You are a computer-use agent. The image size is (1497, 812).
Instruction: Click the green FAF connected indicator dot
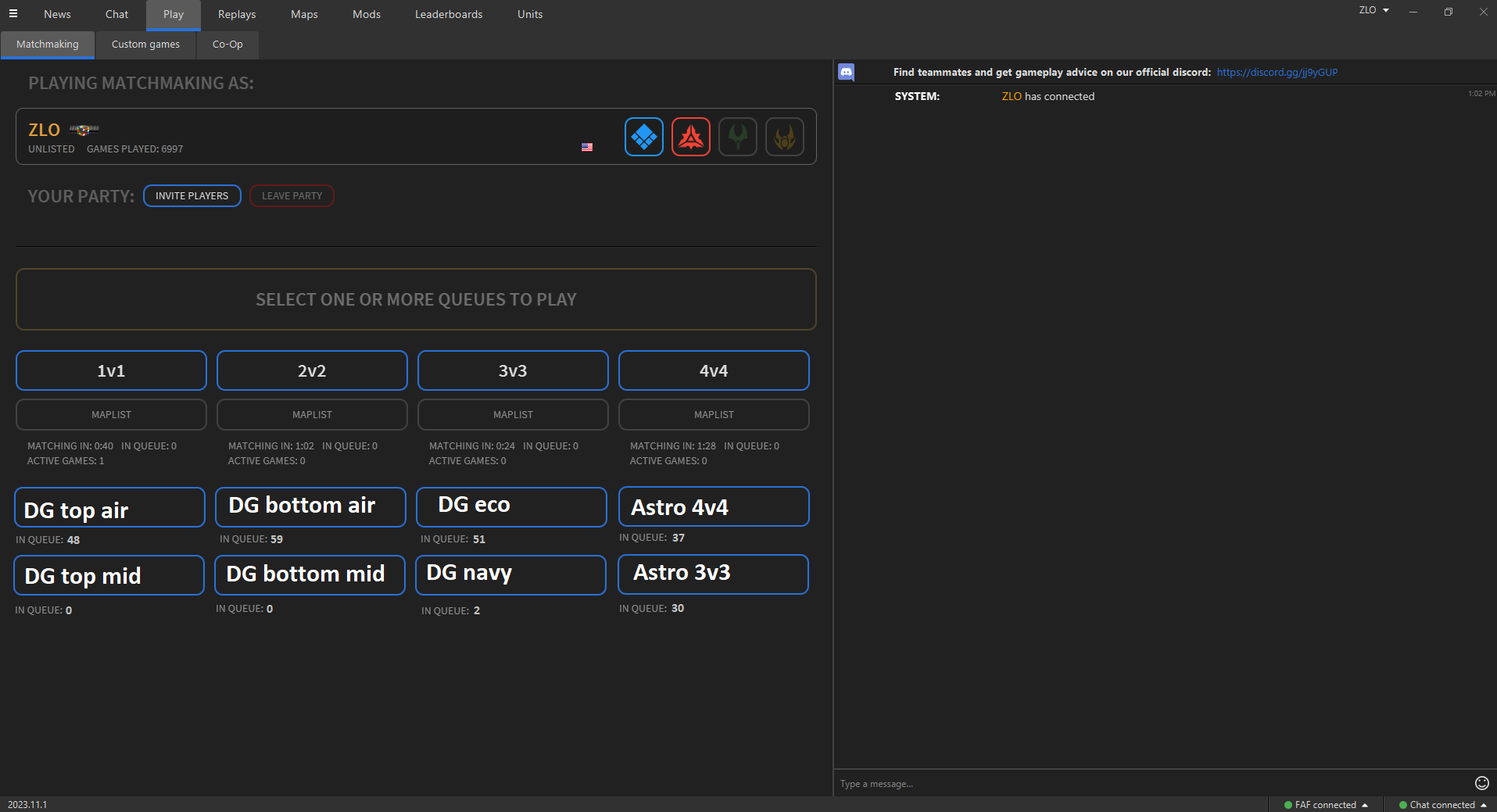click(x=1287, y=805)
